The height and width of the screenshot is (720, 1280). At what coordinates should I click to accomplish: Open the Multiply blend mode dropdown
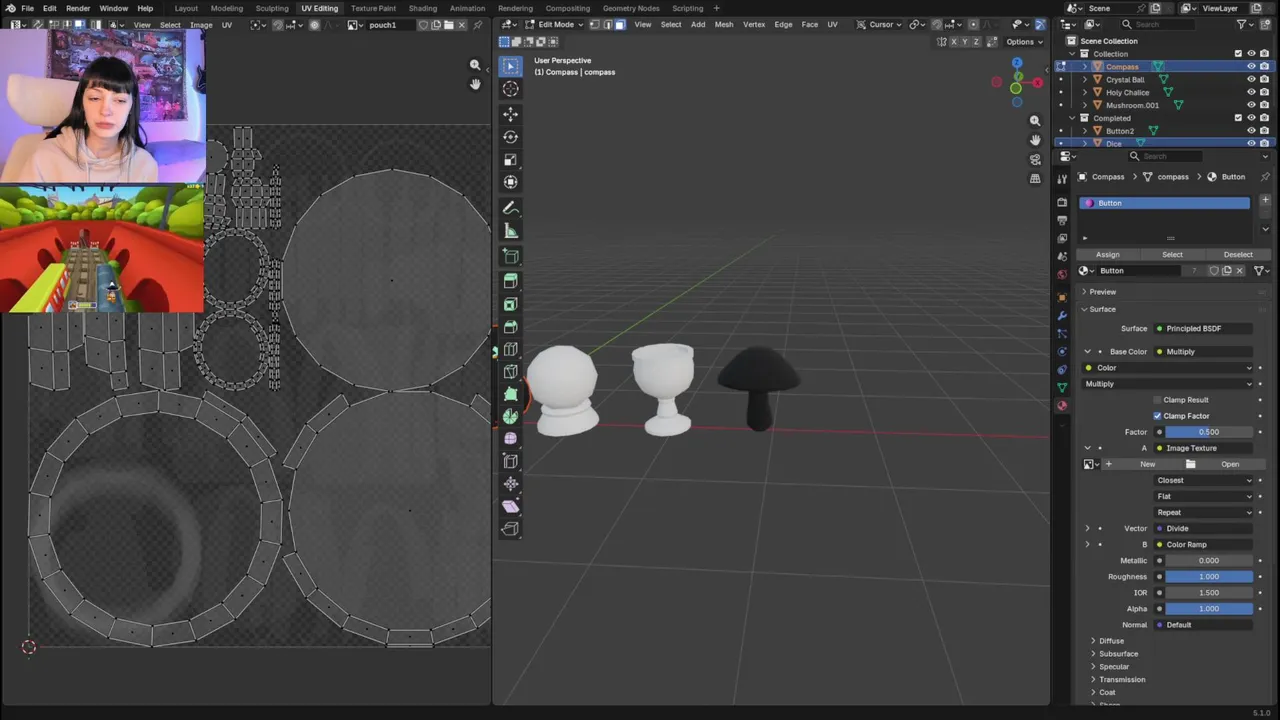coord(1167,384)
